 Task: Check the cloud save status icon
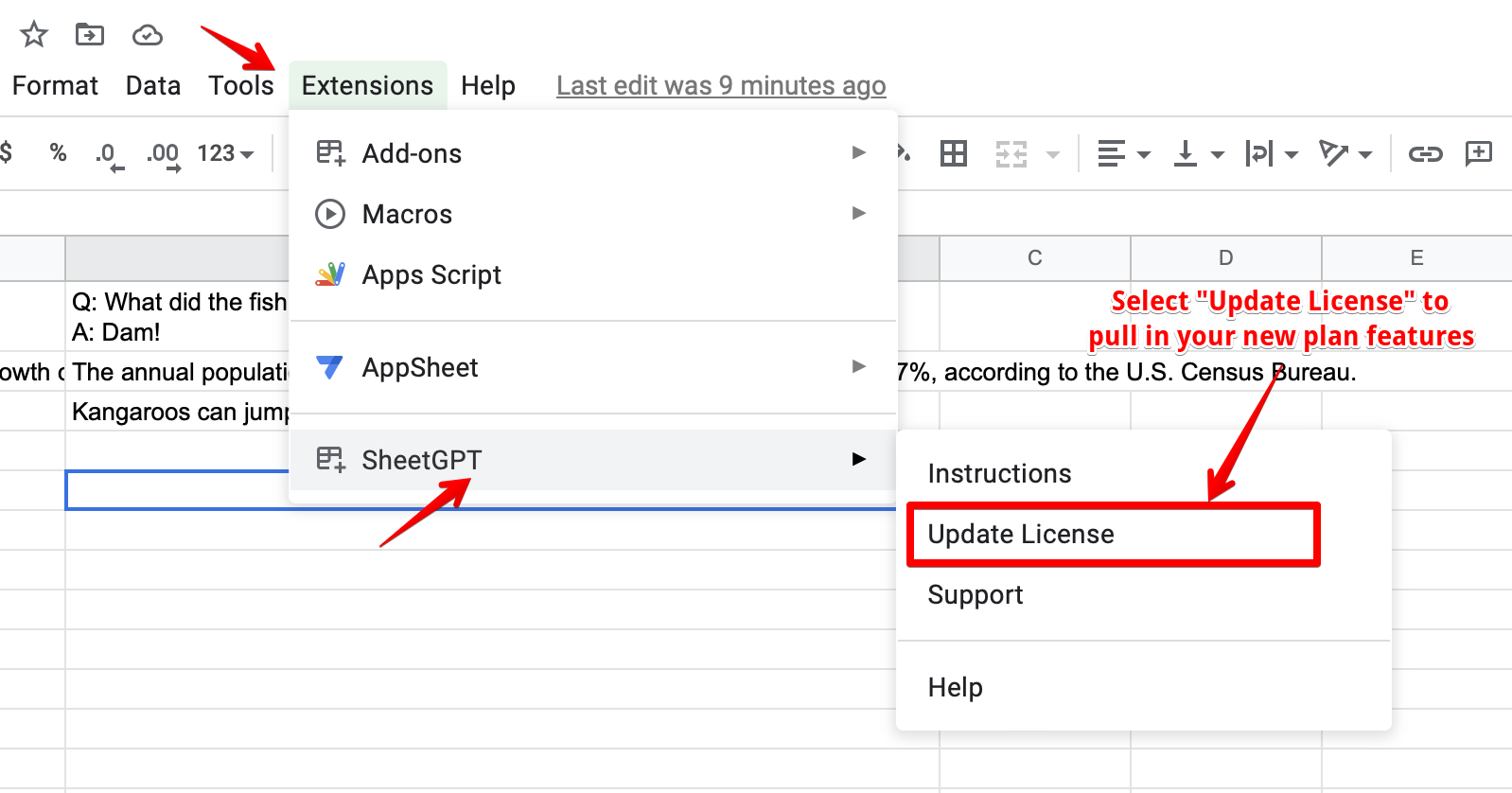pyautogui.click(x=147, y=35)
